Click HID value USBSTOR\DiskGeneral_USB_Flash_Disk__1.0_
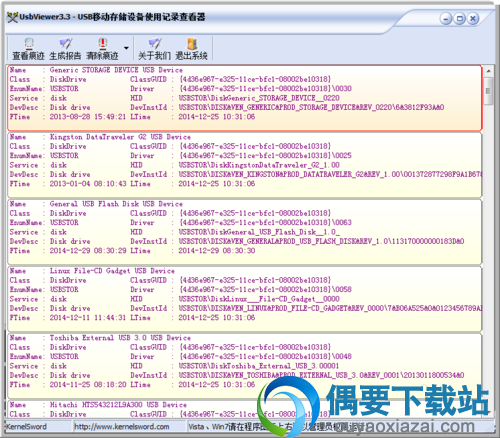This screenshot has width=500, height=438. [x=259, y=232]
